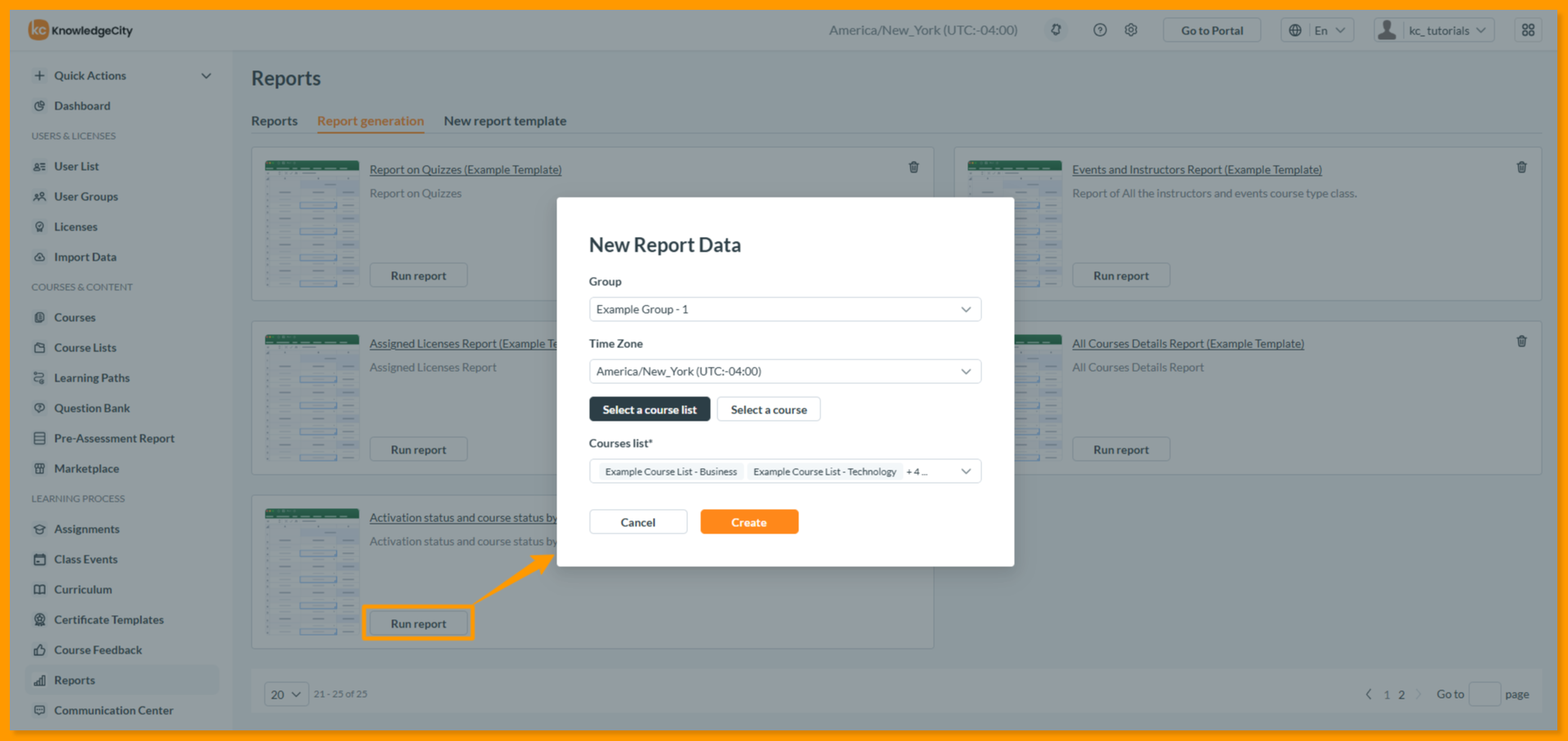
Task: Open User Groups in sidebar
Action: [86, 196]
